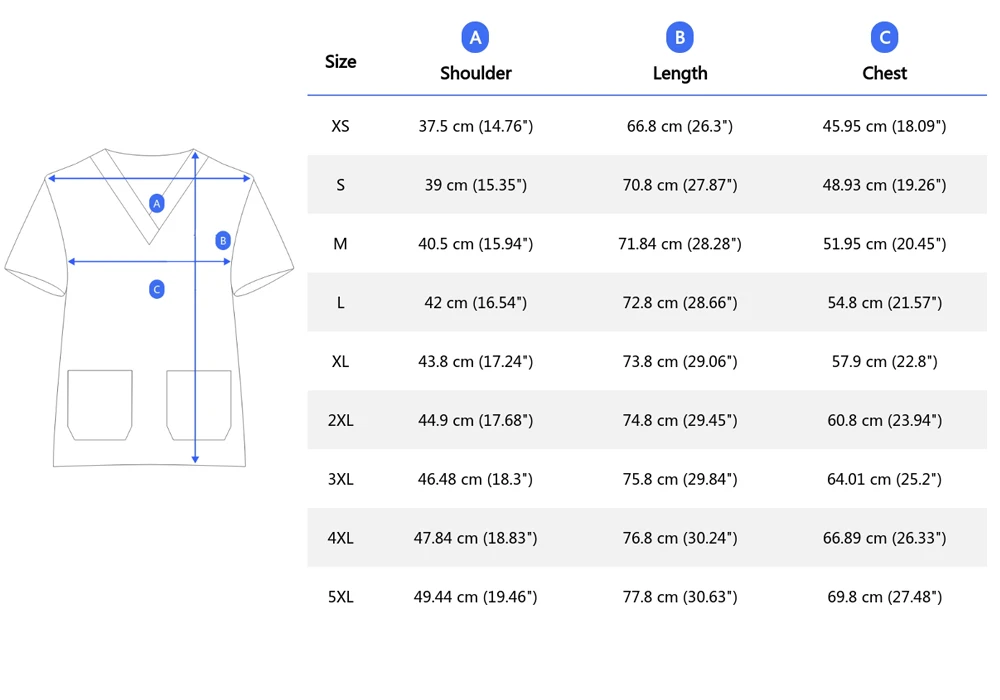Click the right pocket on shirt diagram
The height and width of the screenshot is (700, 1000).
point(198,404)
